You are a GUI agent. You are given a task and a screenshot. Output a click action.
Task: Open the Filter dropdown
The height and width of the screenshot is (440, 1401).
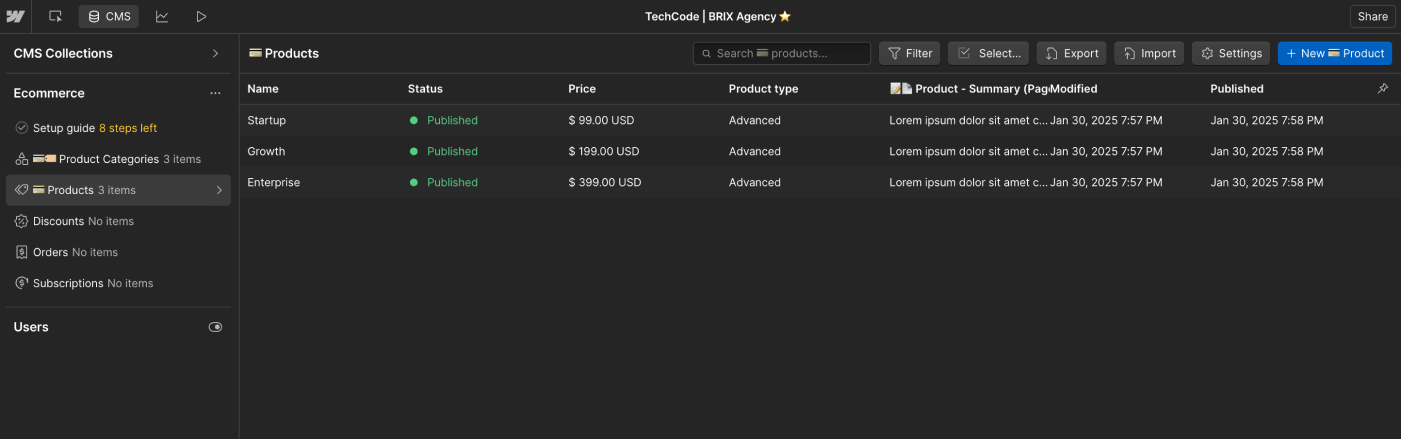pos(909,53)
